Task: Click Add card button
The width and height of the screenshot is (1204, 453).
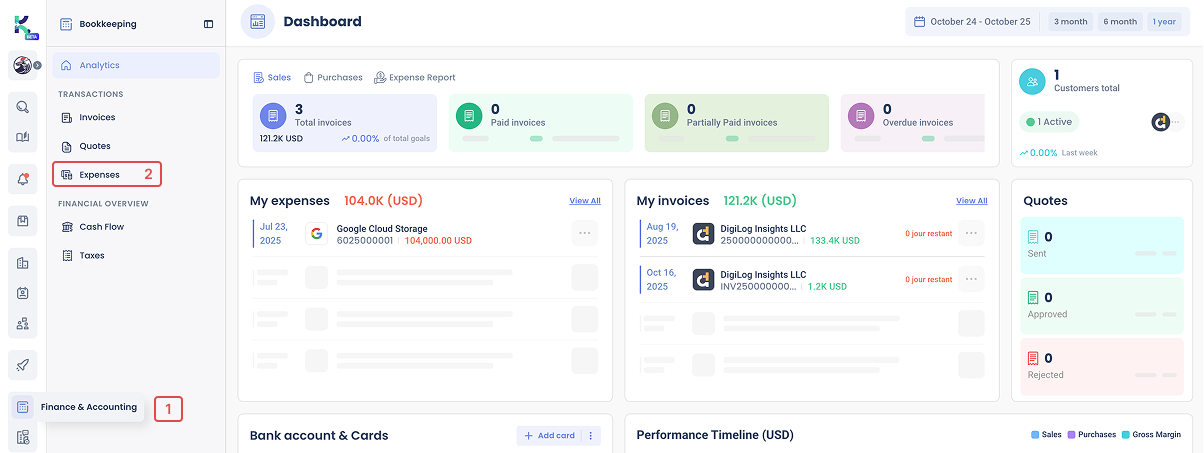Action: click(549, 436)
